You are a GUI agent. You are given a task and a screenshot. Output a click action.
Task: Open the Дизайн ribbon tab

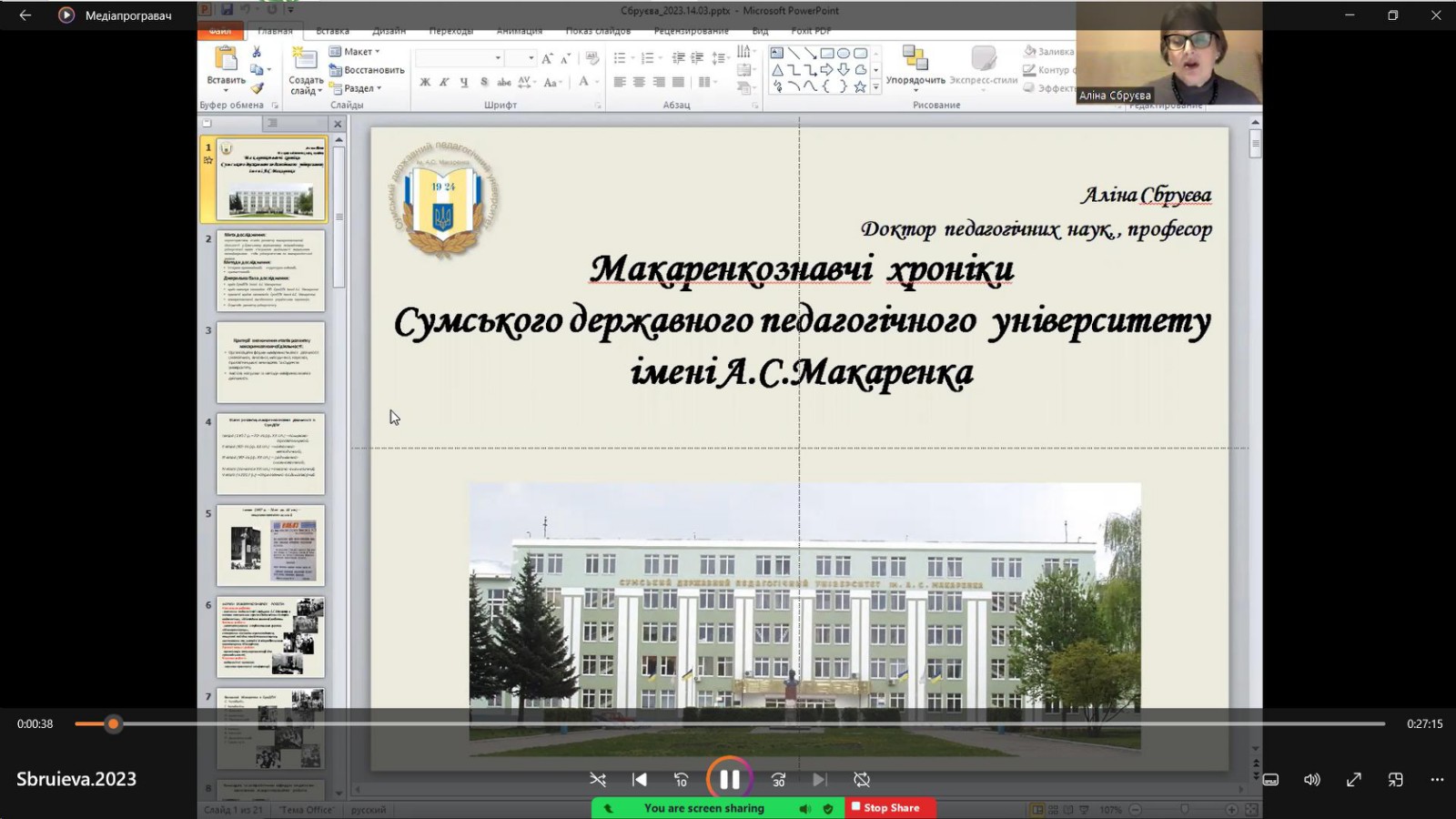[389, 31]
